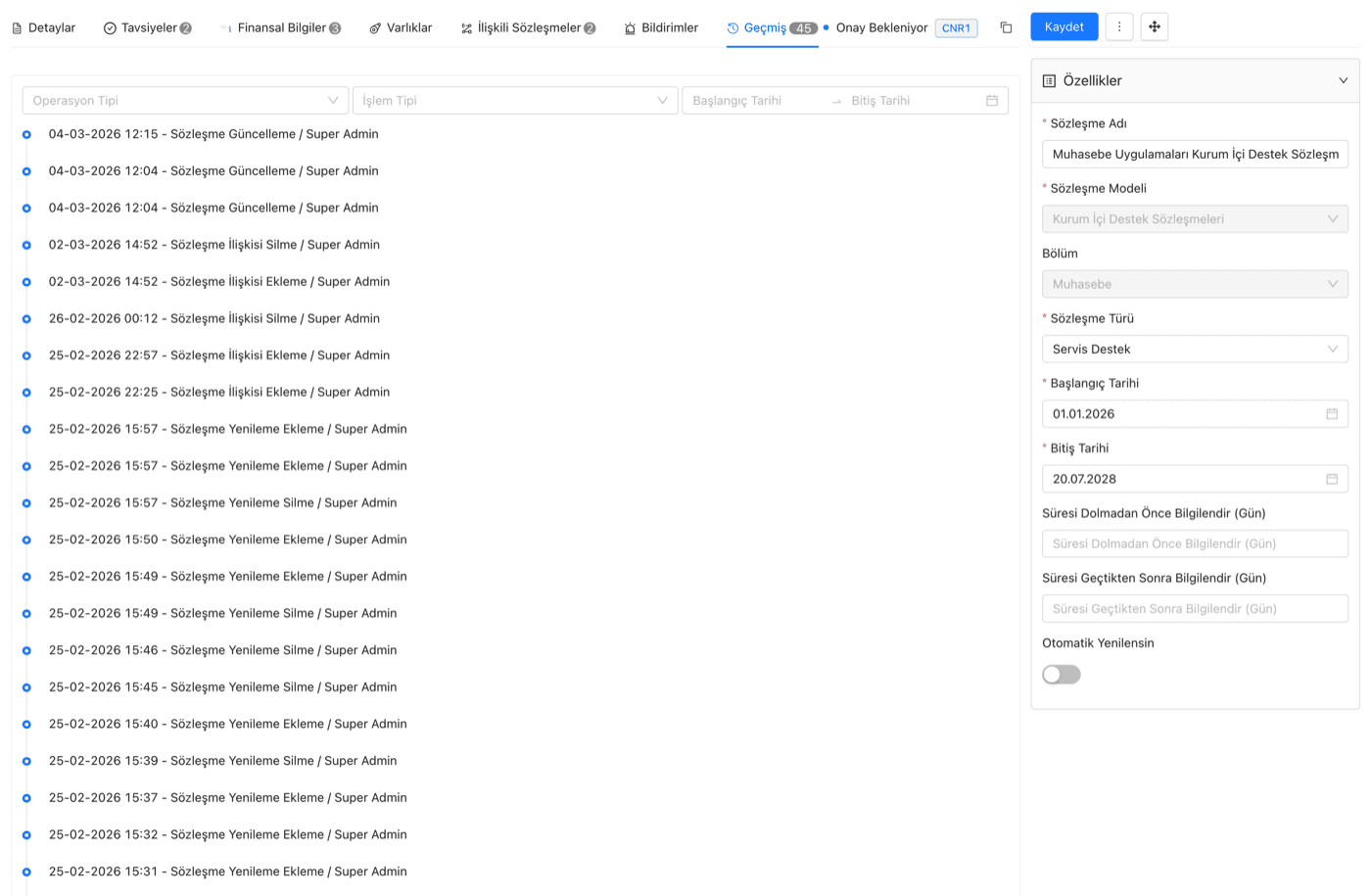The height and width of the screenshot is (896, 1371).
Task: Click the 25-02-2026 15:46 Sözleşme Yenileme Silme entry
Action: coord(223,650)
